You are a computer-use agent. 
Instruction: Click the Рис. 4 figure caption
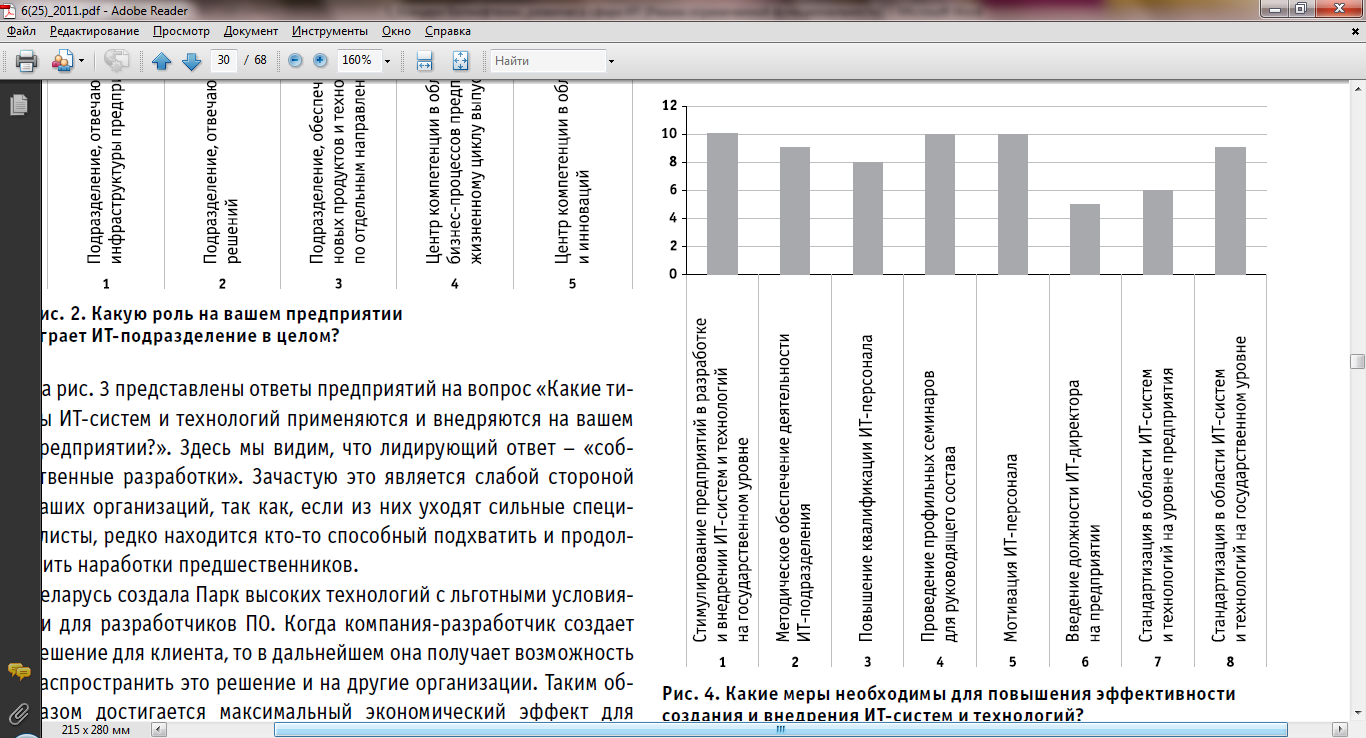point(948,704)
